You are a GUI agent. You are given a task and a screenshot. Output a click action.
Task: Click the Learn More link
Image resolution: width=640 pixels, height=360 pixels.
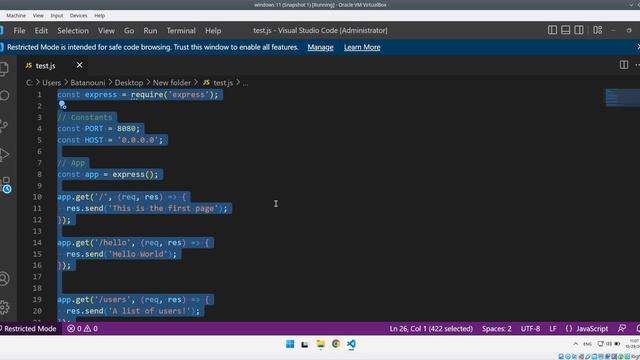coord(362,47)
